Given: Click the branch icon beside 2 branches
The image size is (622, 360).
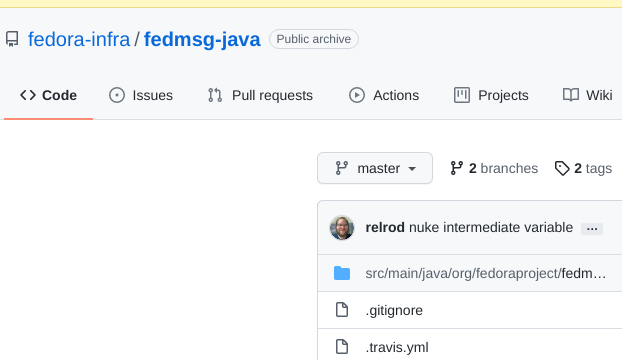Looking at the screenshot, I should (457, 168).
